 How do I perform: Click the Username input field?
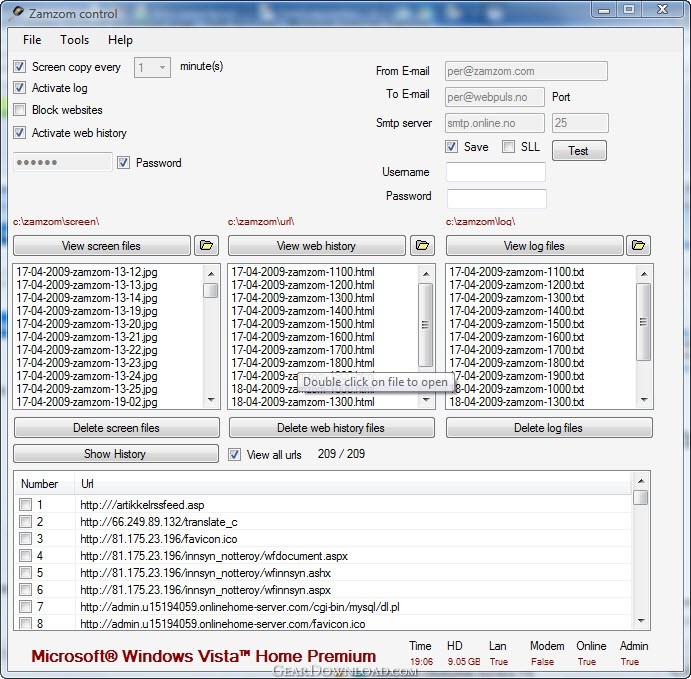[496, 172]
